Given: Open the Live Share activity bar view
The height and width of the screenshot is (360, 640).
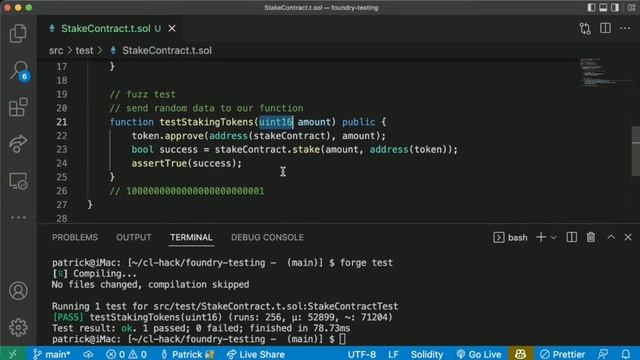Looking at the screenshot, I should (18, 144).
